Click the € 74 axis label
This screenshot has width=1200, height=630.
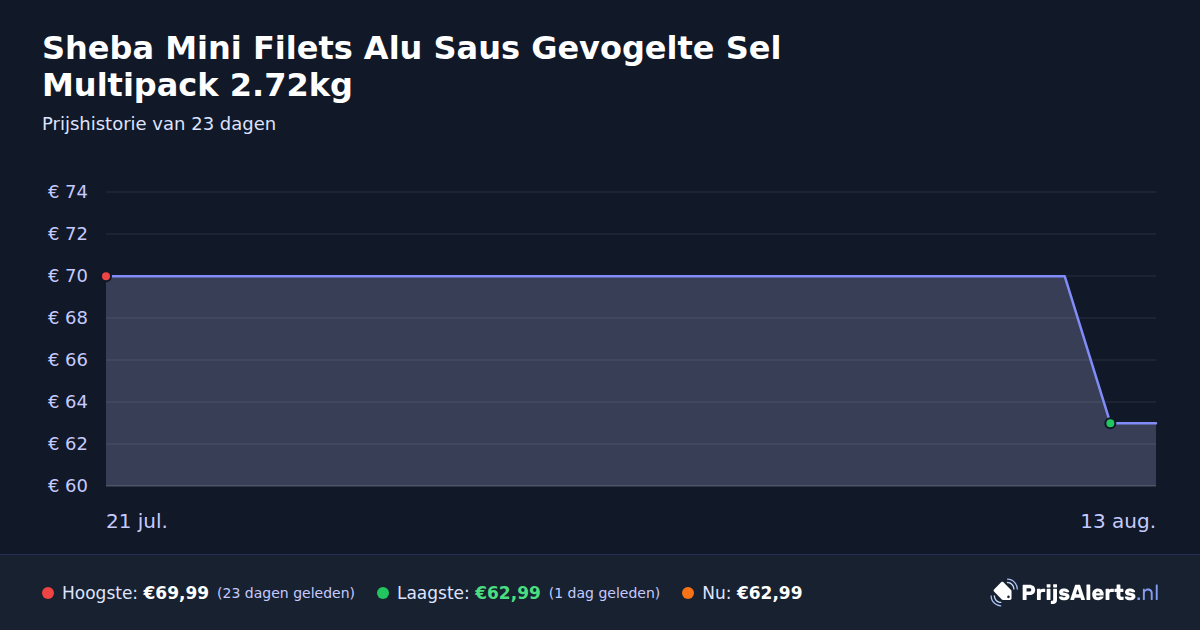pos(68,192)
